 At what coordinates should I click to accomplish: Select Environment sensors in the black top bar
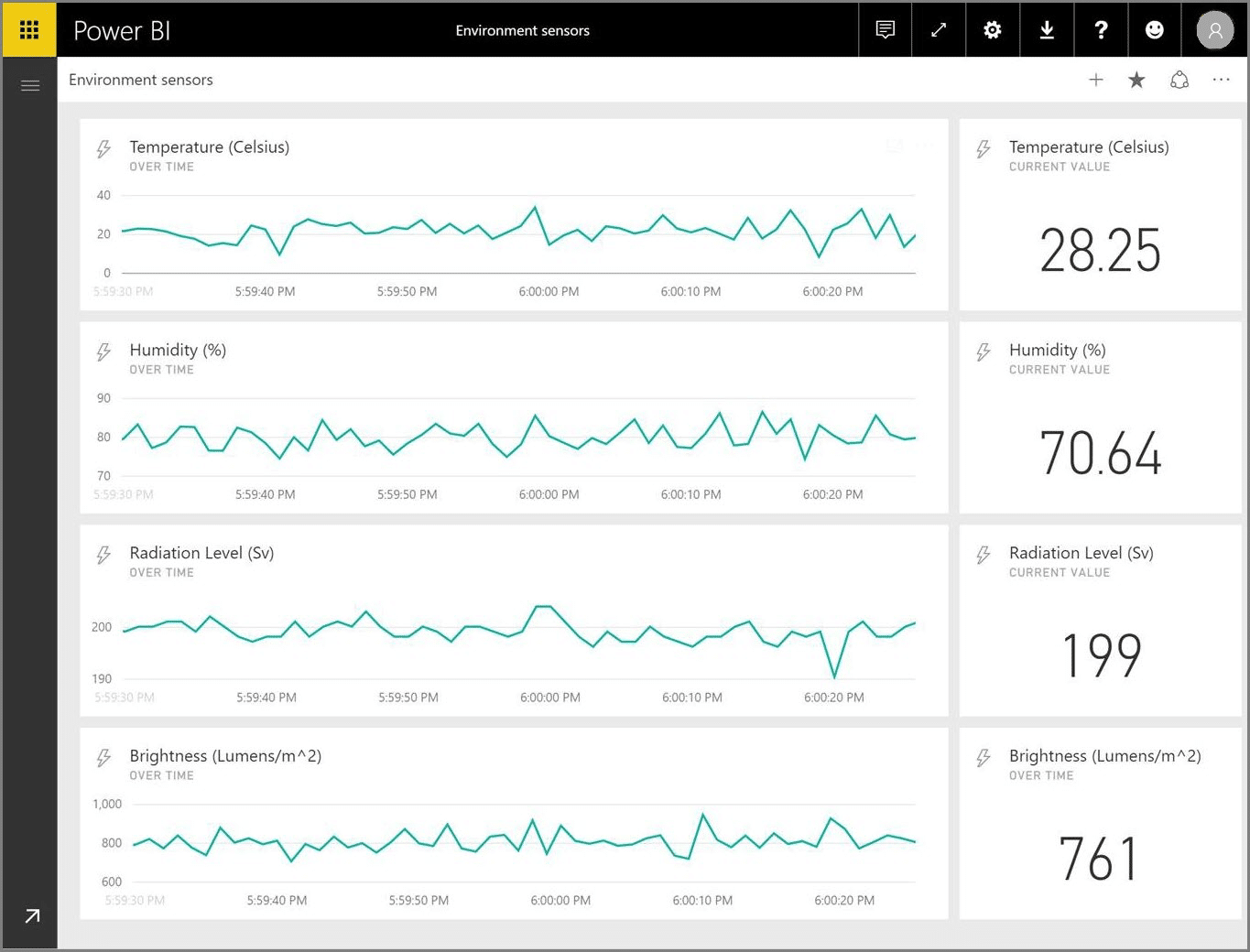(523, 29)
